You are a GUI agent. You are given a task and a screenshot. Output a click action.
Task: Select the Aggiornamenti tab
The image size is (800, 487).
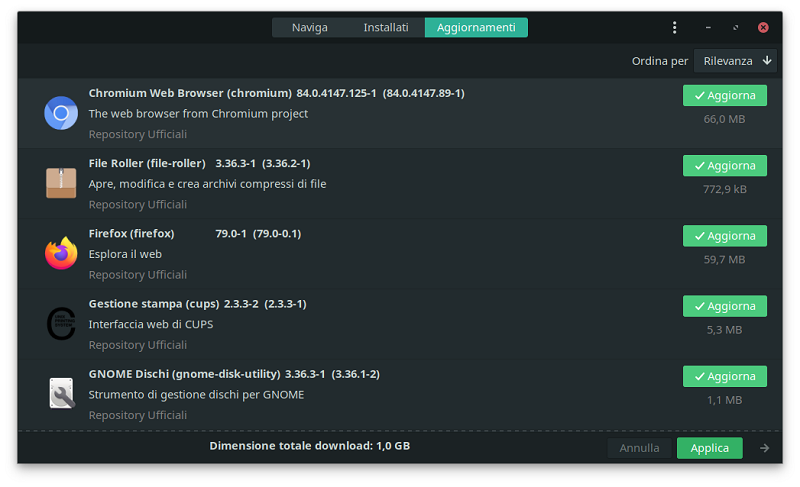click(x=476, y=28)
